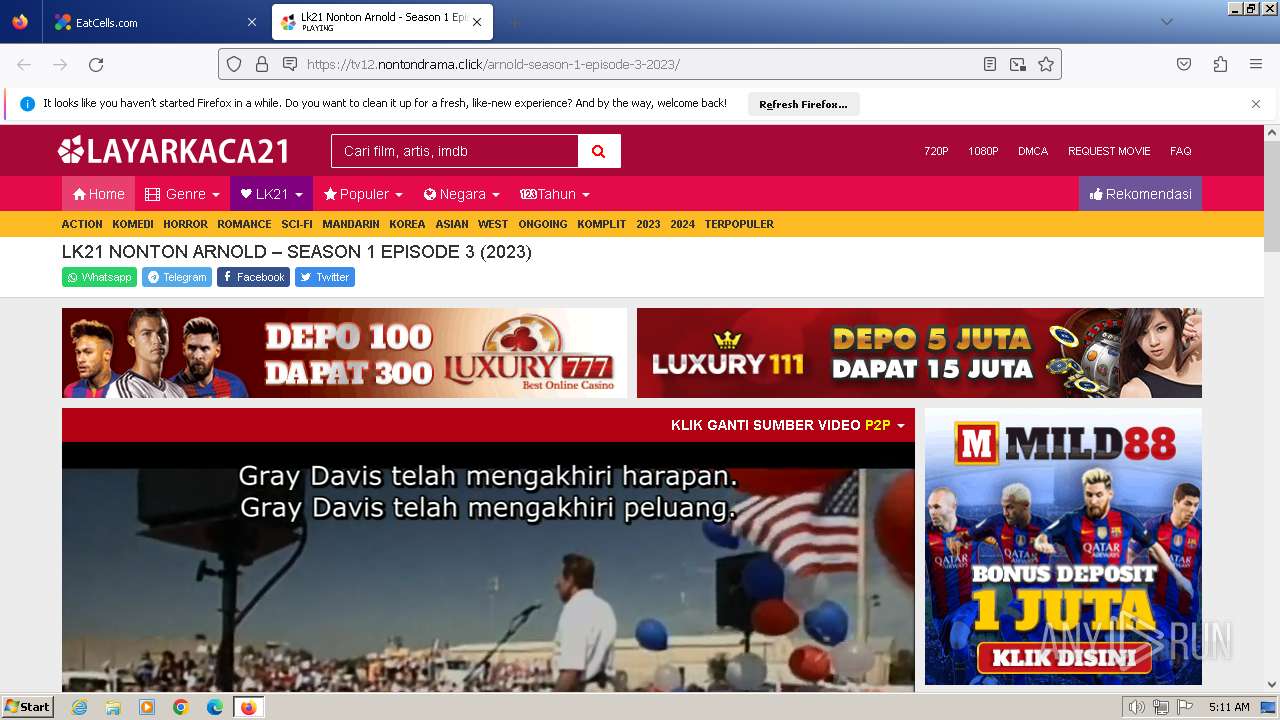Viewport: 1280px width, 720px height.
Task: Close the Lk21 Nonton Arnold tab
Action: 477,22
